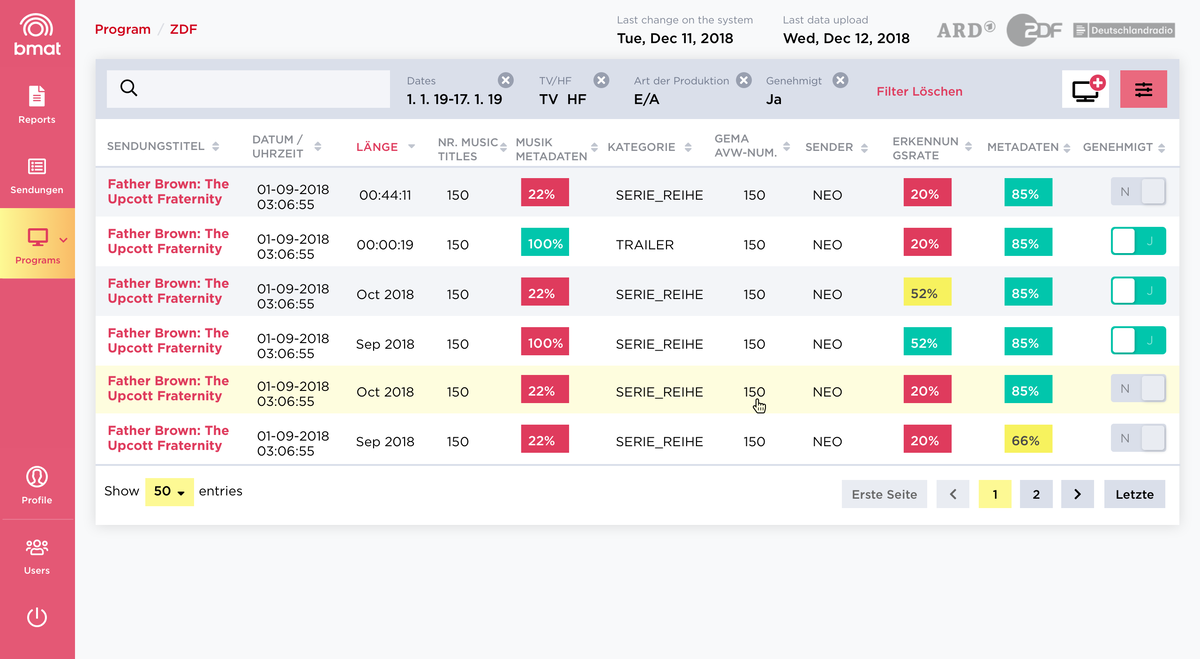This screenshot has height=659, width=1200.
Task: Go to the last page with Letzte button
Action: click(1134, 493)
